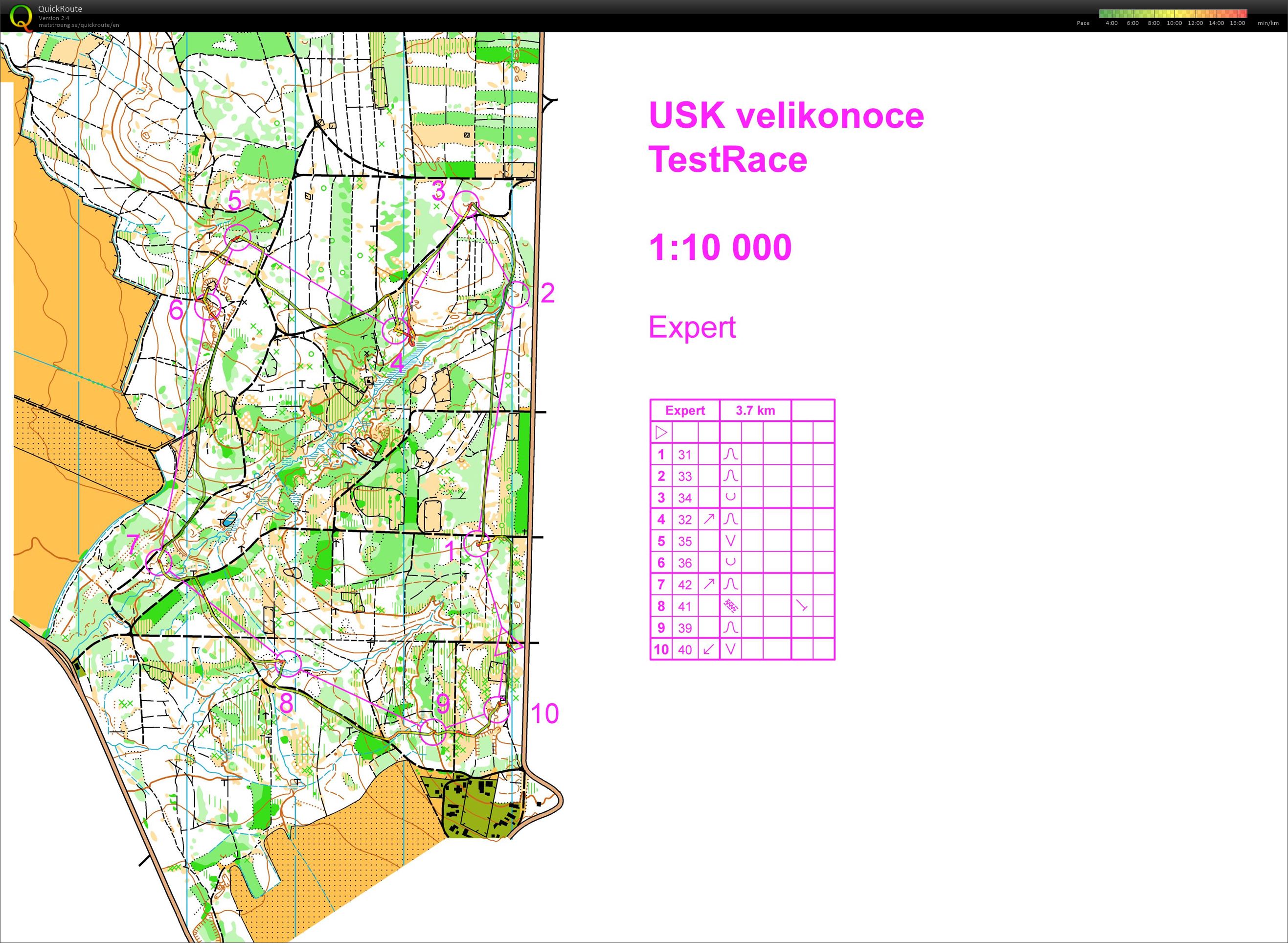1288x943 pixels.
Task: Click the hill symbol in row 9
Action: 730,628
